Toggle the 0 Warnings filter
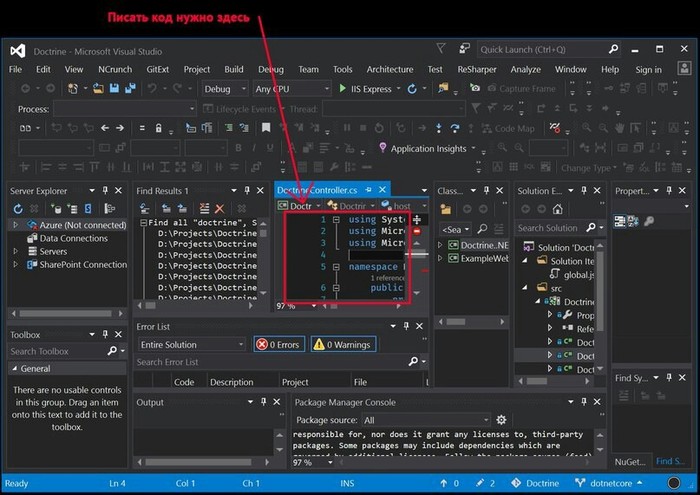 click(345, 344)
